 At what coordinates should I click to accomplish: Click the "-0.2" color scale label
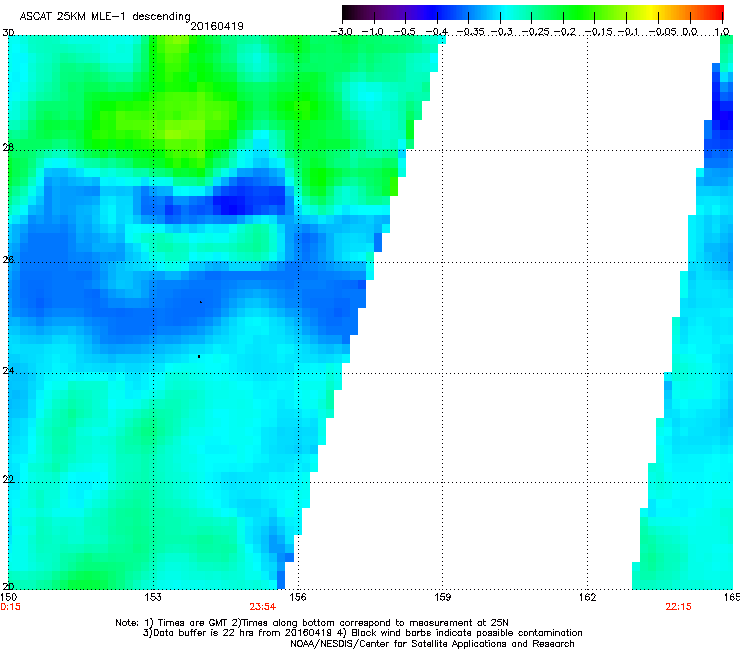565,32
